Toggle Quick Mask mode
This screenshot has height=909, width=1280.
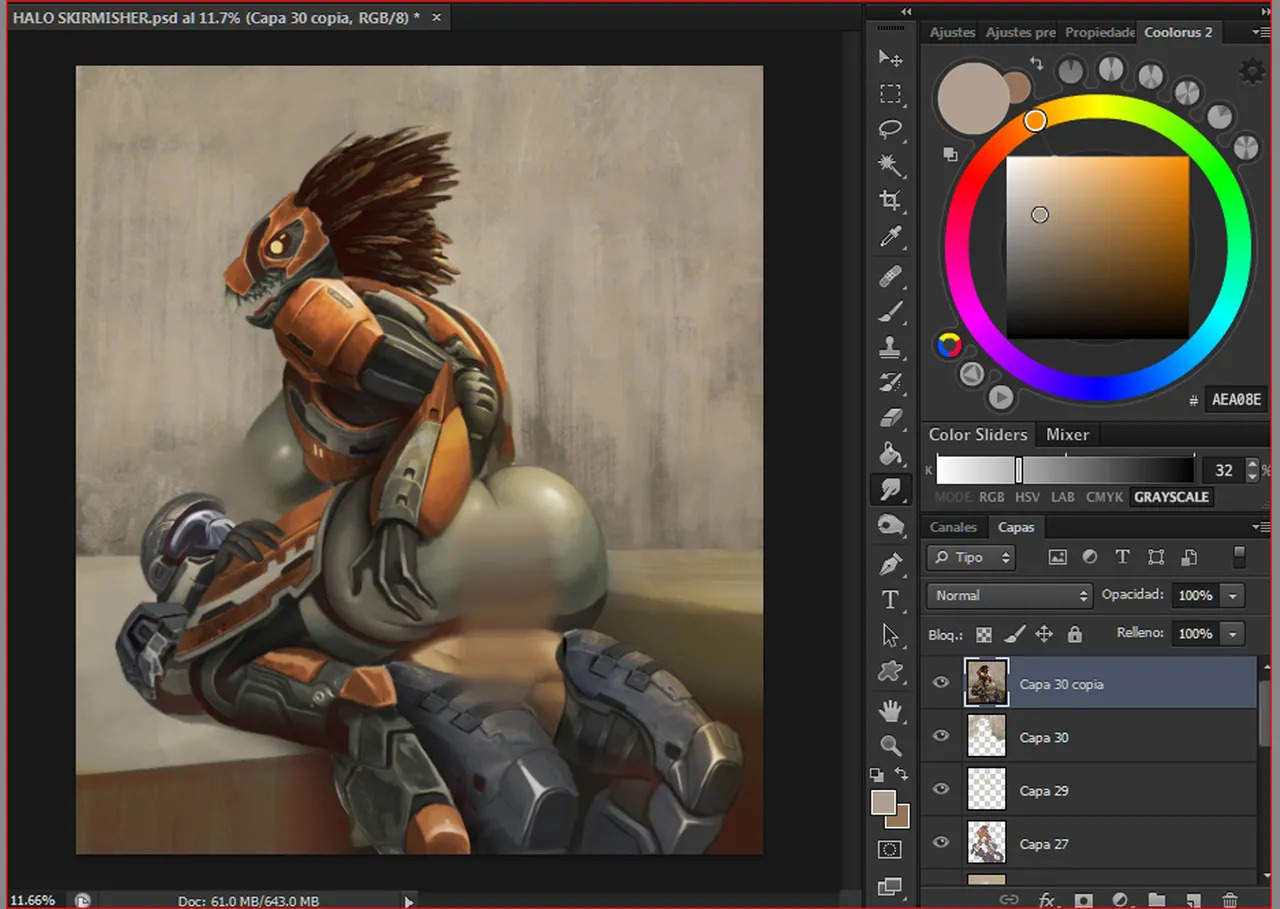(890, 850)
